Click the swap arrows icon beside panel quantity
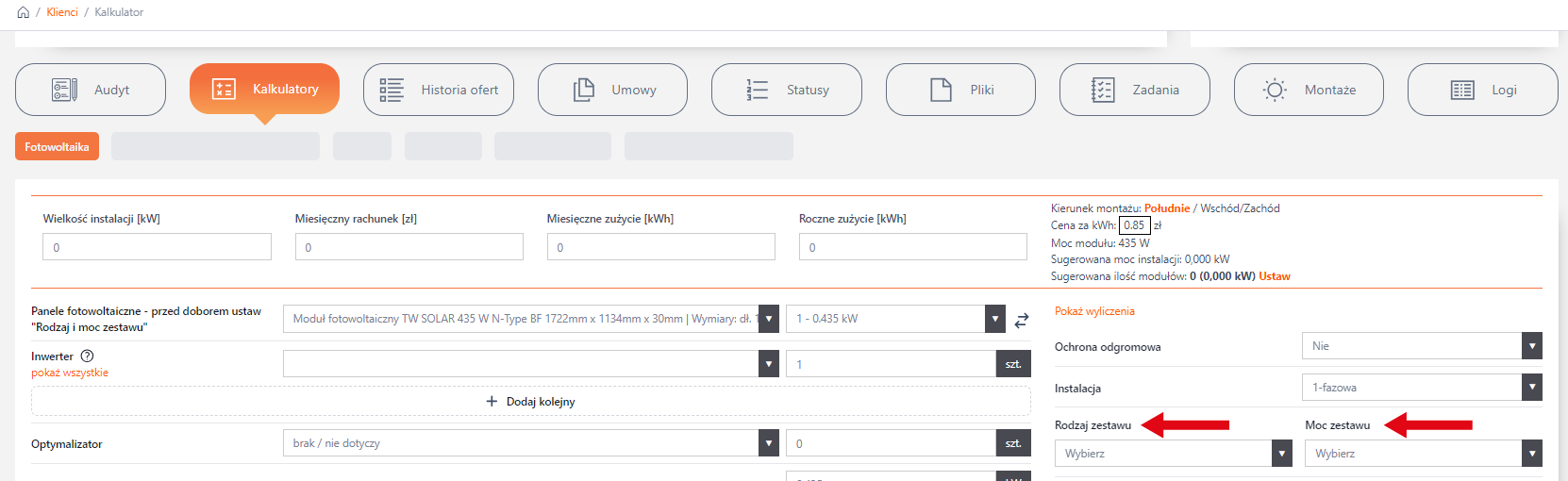Screen dimensions: 1568x481 coord(1022,321)
